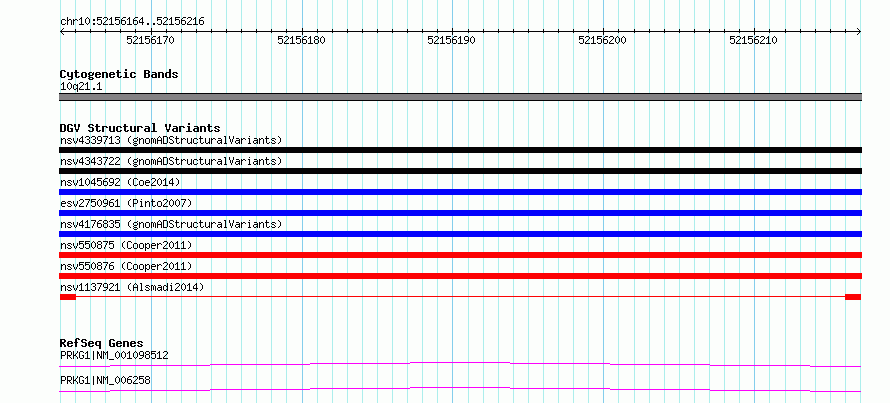Select the blue bar under nsv1045692

pyautogui.click(x=460, y=192)
